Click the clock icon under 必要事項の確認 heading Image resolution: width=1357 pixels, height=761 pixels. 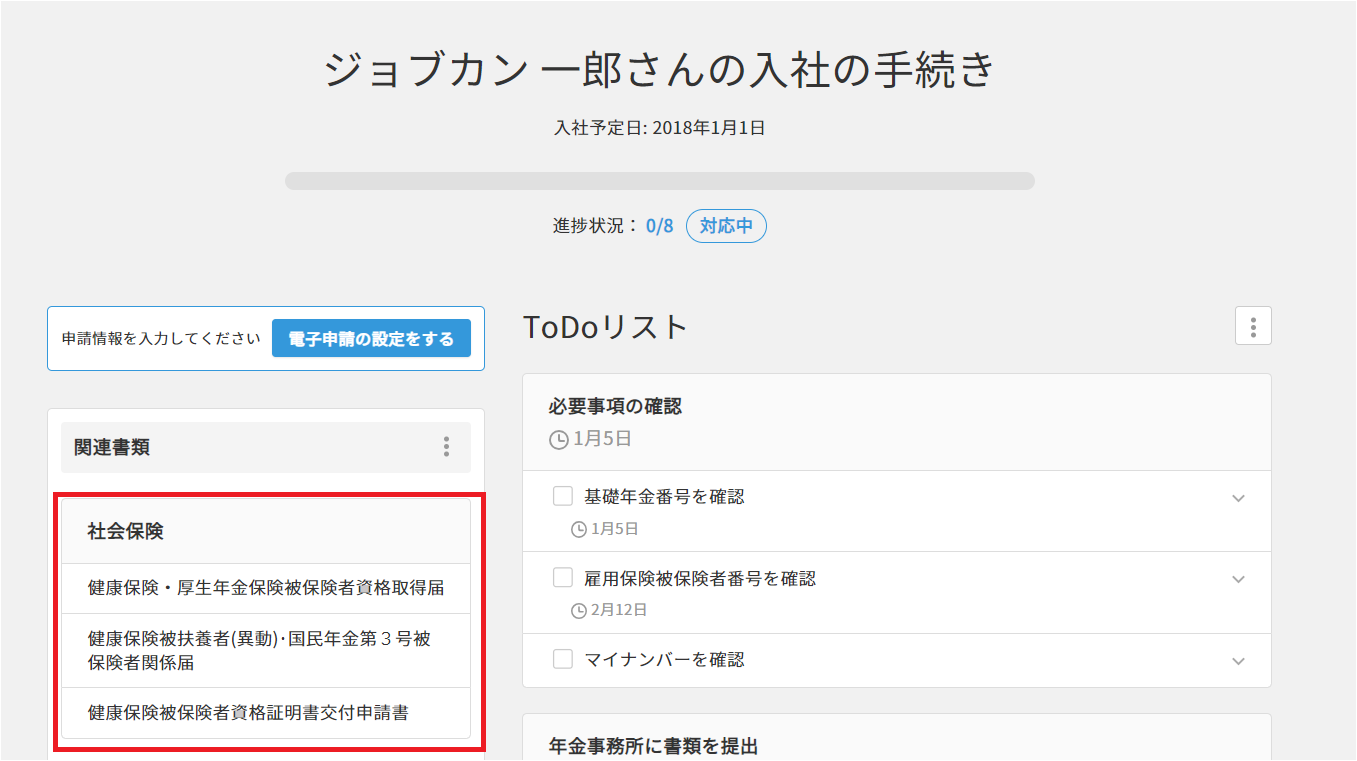[558, 440]
